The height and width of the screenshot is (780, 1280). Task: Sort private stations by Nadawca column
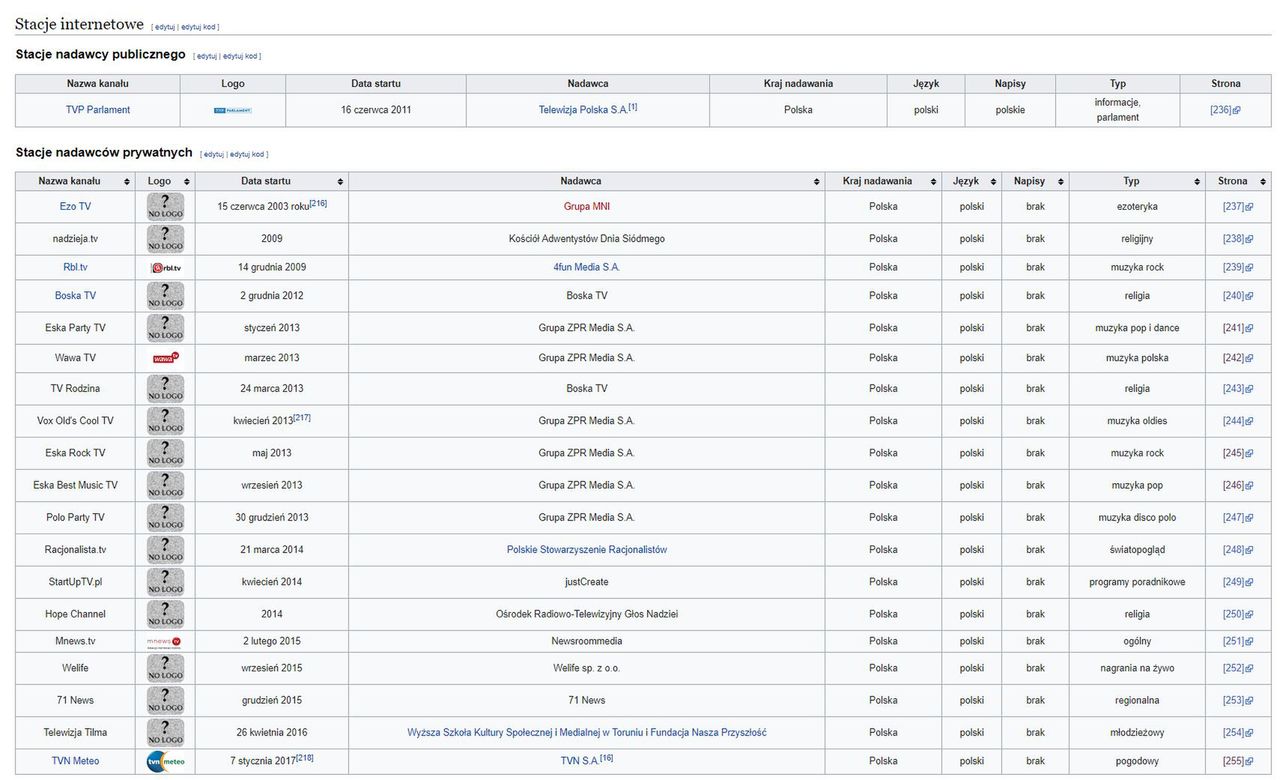pyautogui.click(x=587, y=181)
